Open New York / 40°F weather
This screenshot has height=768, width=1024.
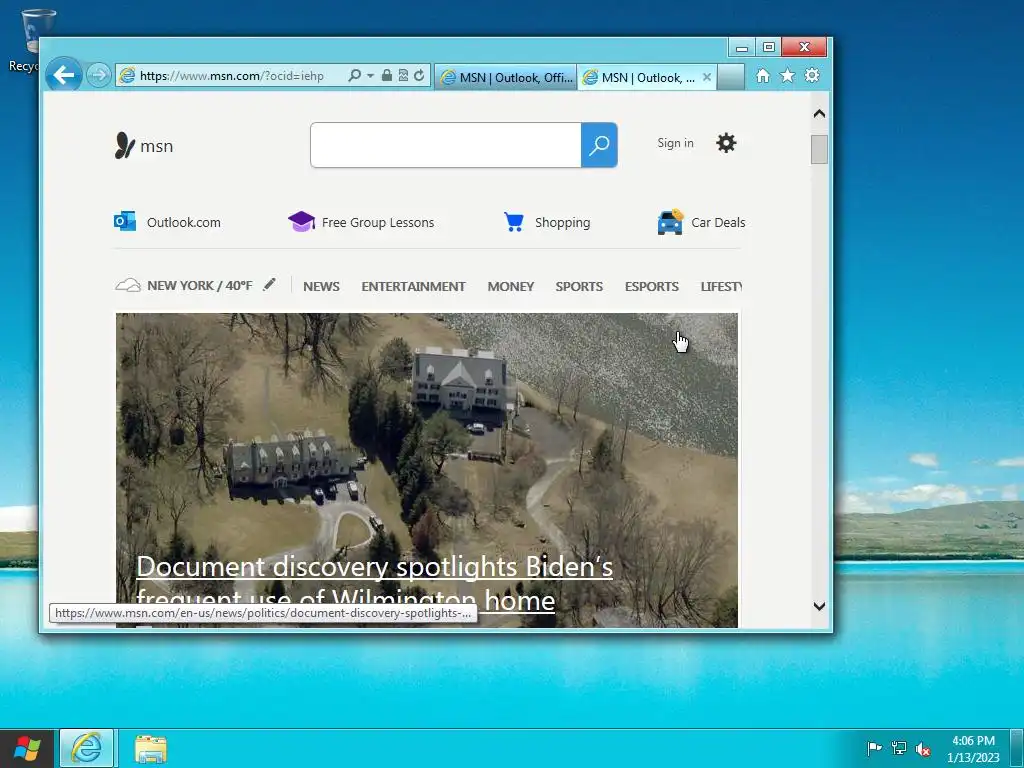click(200, 285)
